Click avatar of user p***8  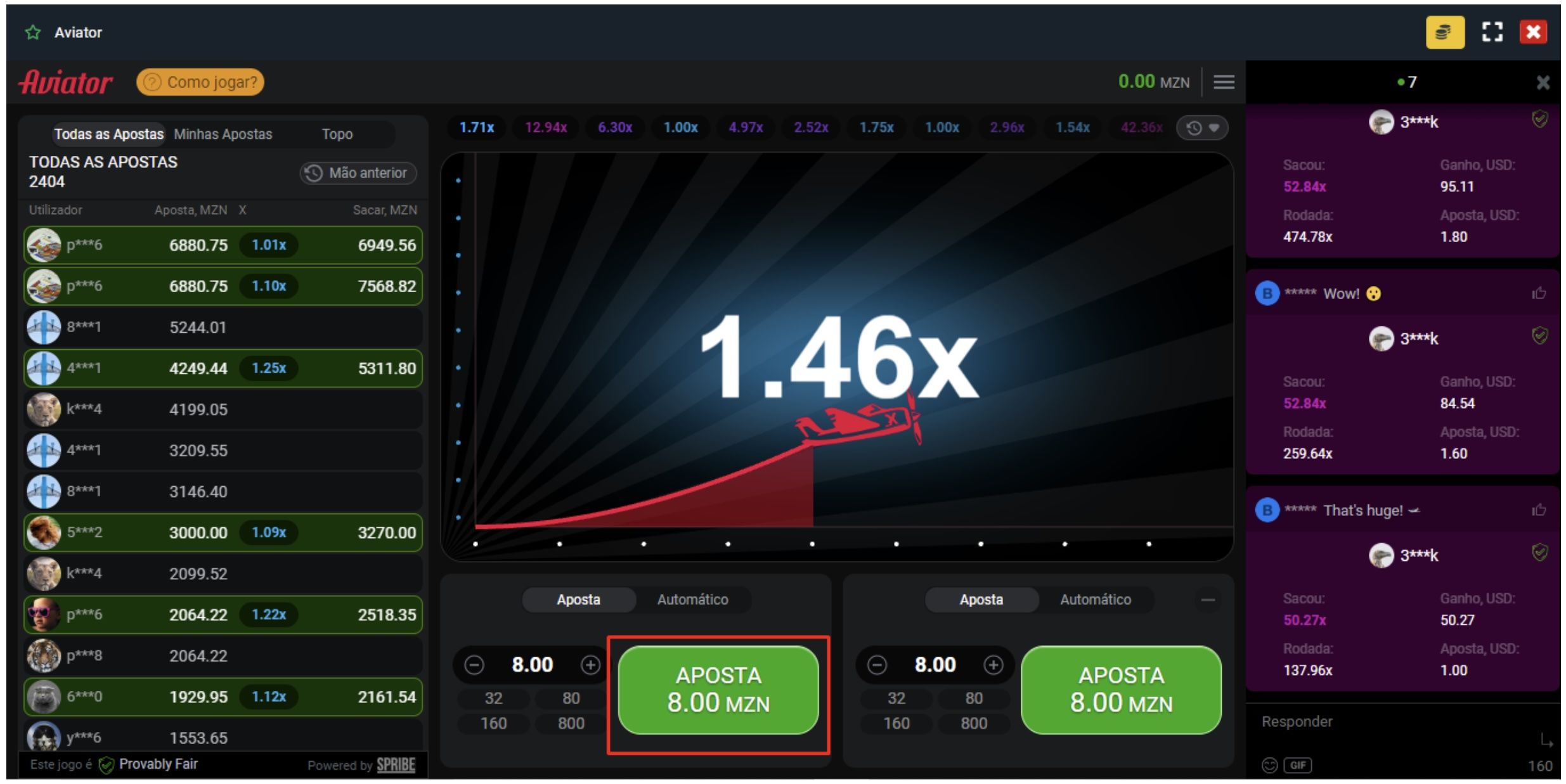[44, 655]
